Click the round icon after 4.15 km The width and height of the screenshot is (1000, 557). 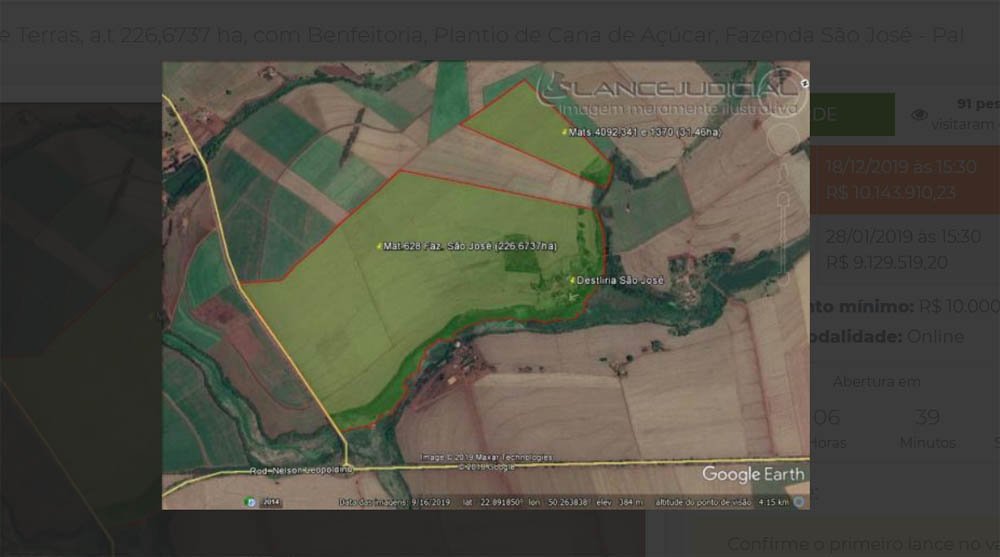click(x=799, y=500)
